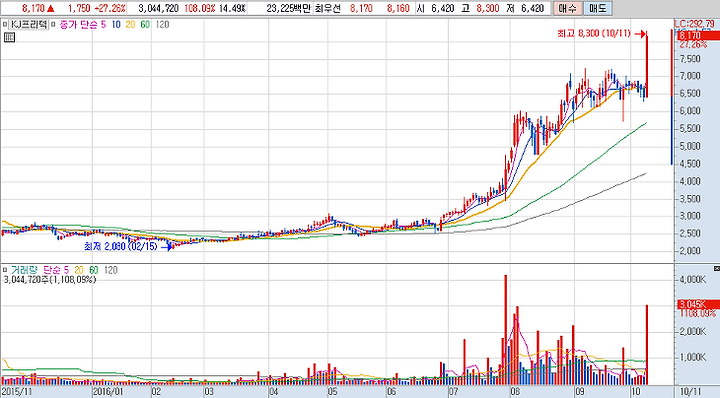Select price moving average 60
This screenshot has height=398, width=720.
click(x=145, y=24)
